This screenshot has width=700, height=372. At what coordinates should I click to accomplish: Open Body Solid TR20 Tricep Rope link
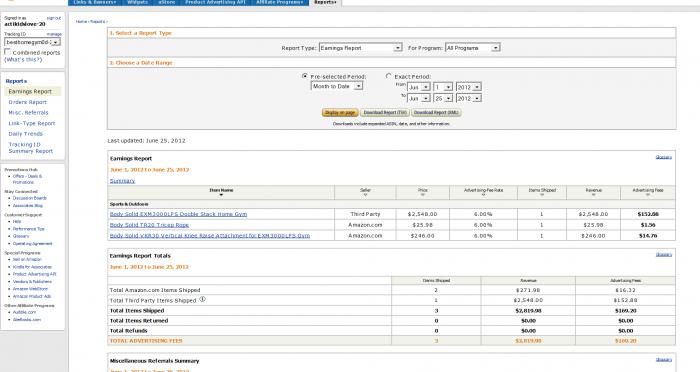[x=149, y=225]
